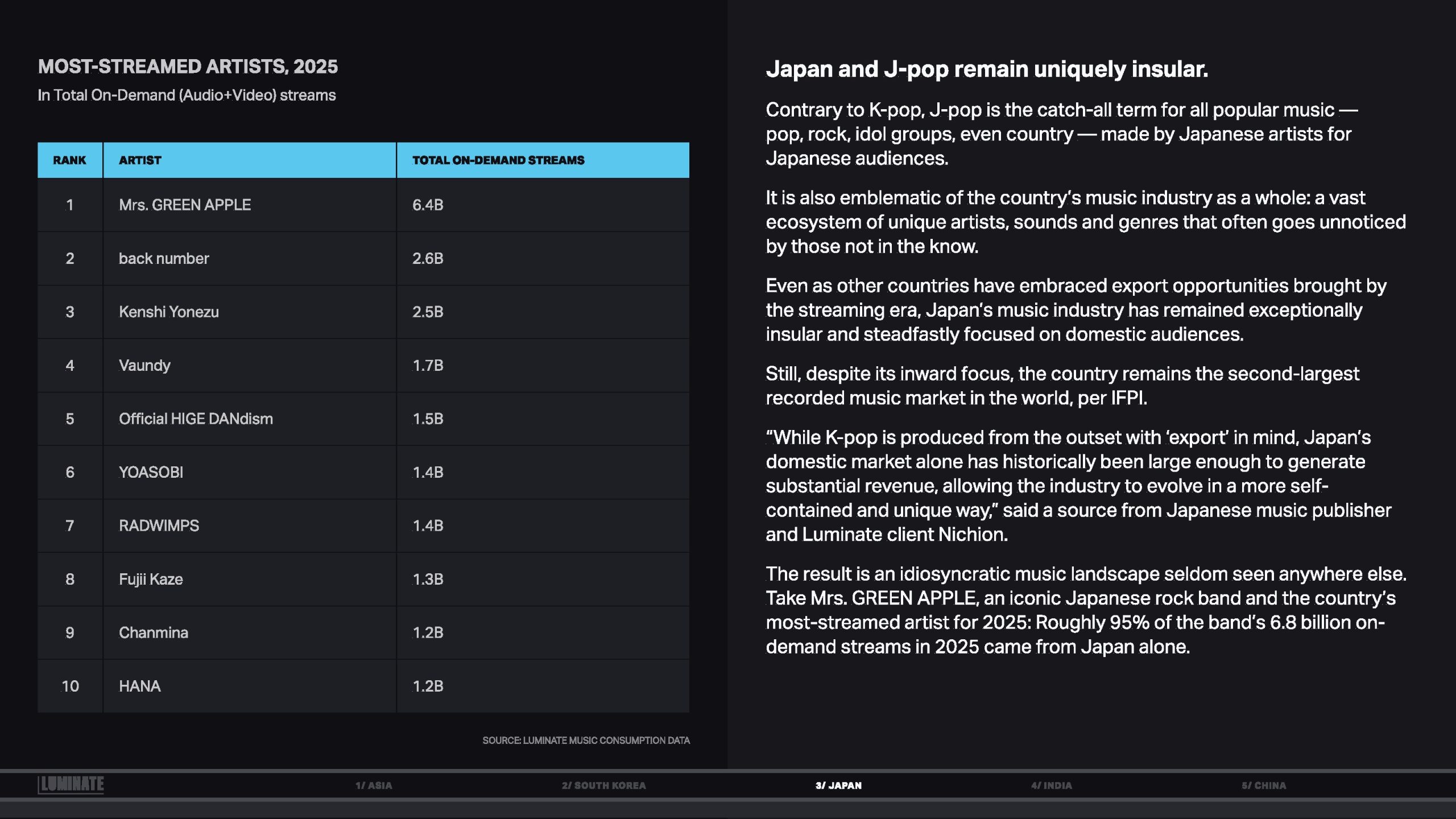Click TOTAL ON-DEMAND STREAMS column header
Screen dimensions: 1456x819
point(498,160)
